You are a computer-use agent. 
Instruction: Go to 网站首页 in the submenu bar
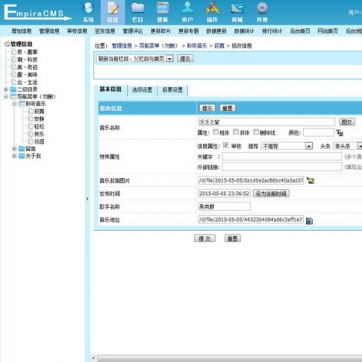click(x=328, y=31)
